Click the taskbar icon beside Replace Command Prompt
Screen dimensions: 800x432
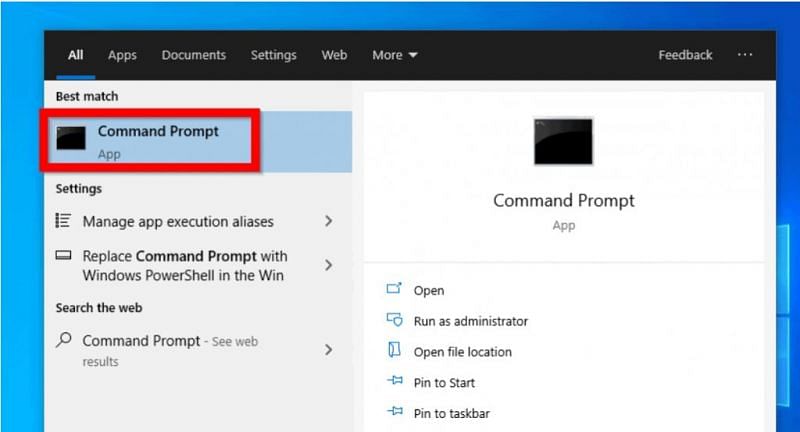tap(63, 255)
